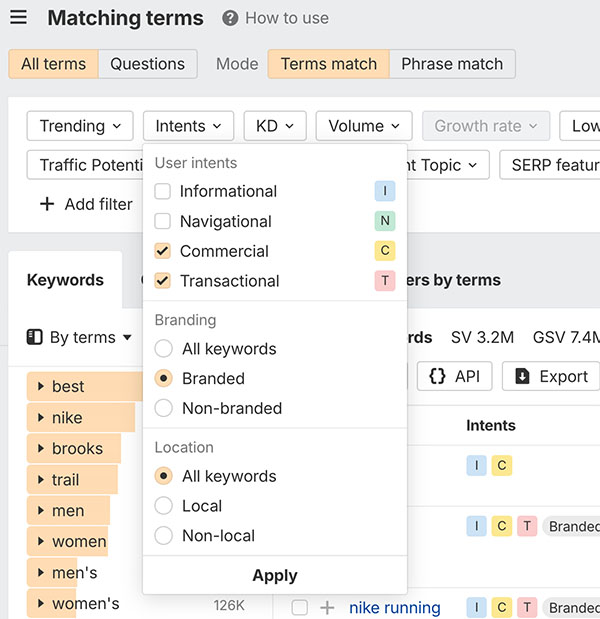Check the Navigational intent checkbox
Image resolution: width=600 pixels, height=619 pixels.
pos(163,221)
